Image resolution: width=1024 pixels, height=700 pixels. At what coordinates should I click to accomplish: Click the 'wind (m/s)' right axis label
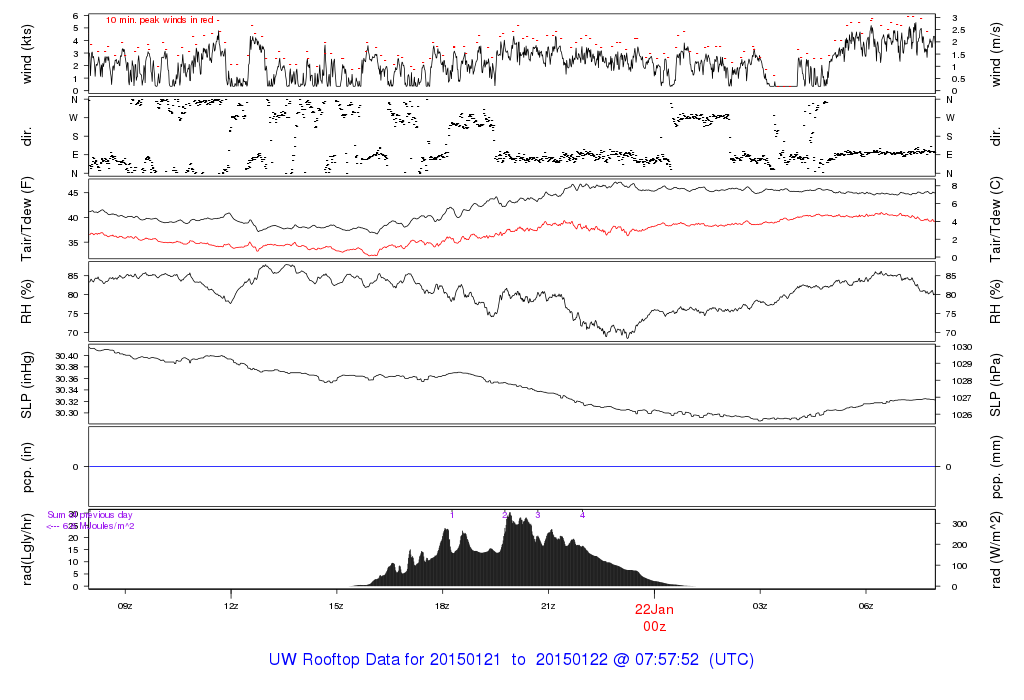[x=996, y=53]
